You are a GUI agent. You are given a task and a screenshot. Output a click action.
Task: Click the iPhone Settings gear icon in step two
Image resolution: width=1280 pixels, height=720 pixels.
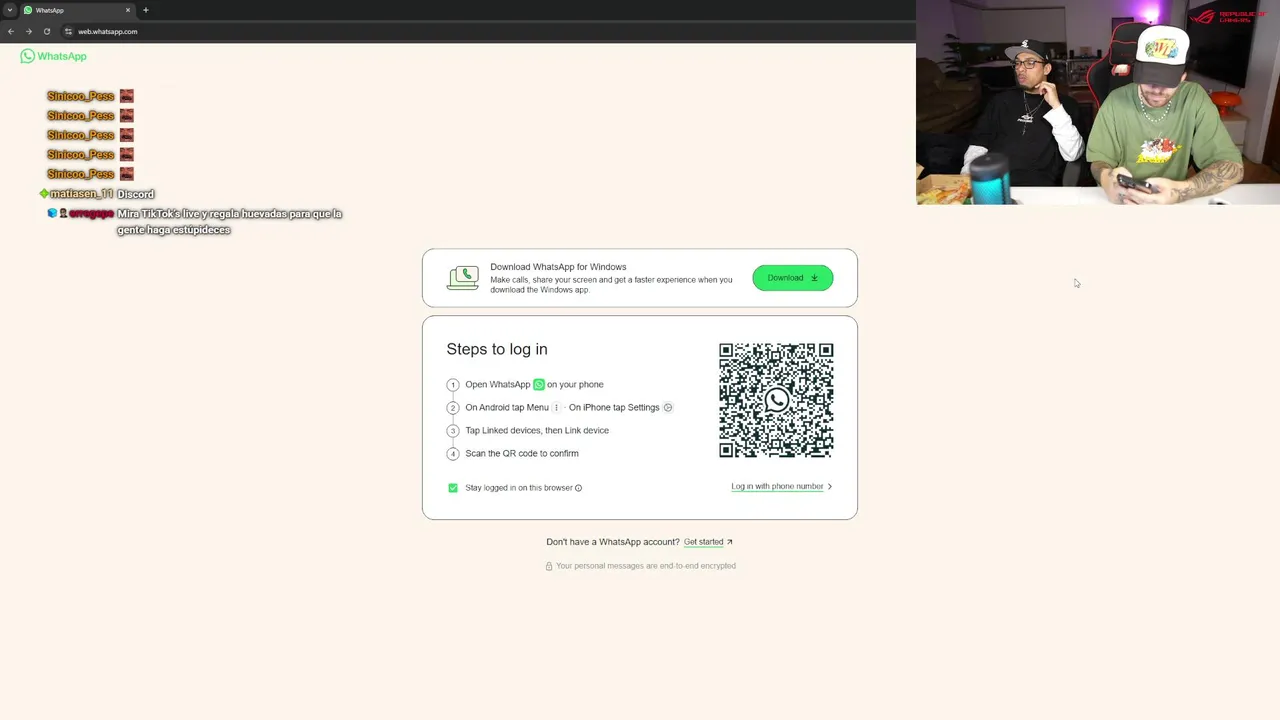(668, 408)
